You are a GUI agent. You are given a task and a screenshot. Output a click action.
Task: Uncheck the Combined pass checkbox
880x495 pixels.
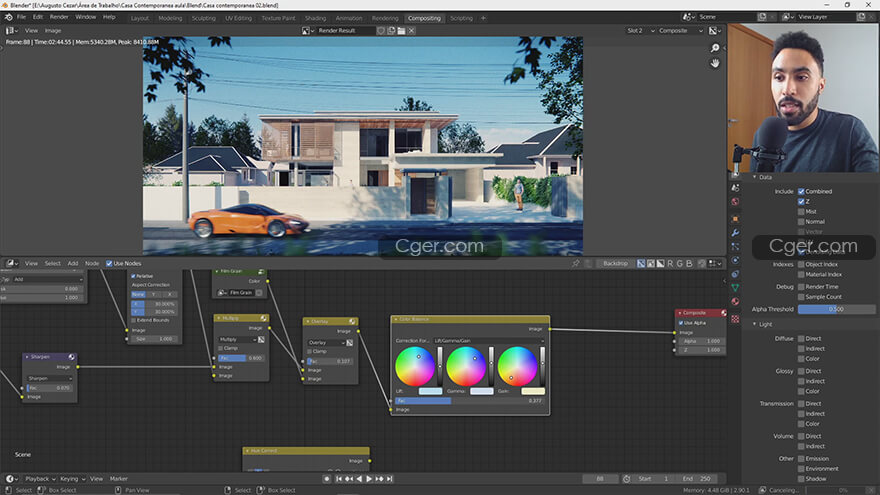click(x=801, y=191)
